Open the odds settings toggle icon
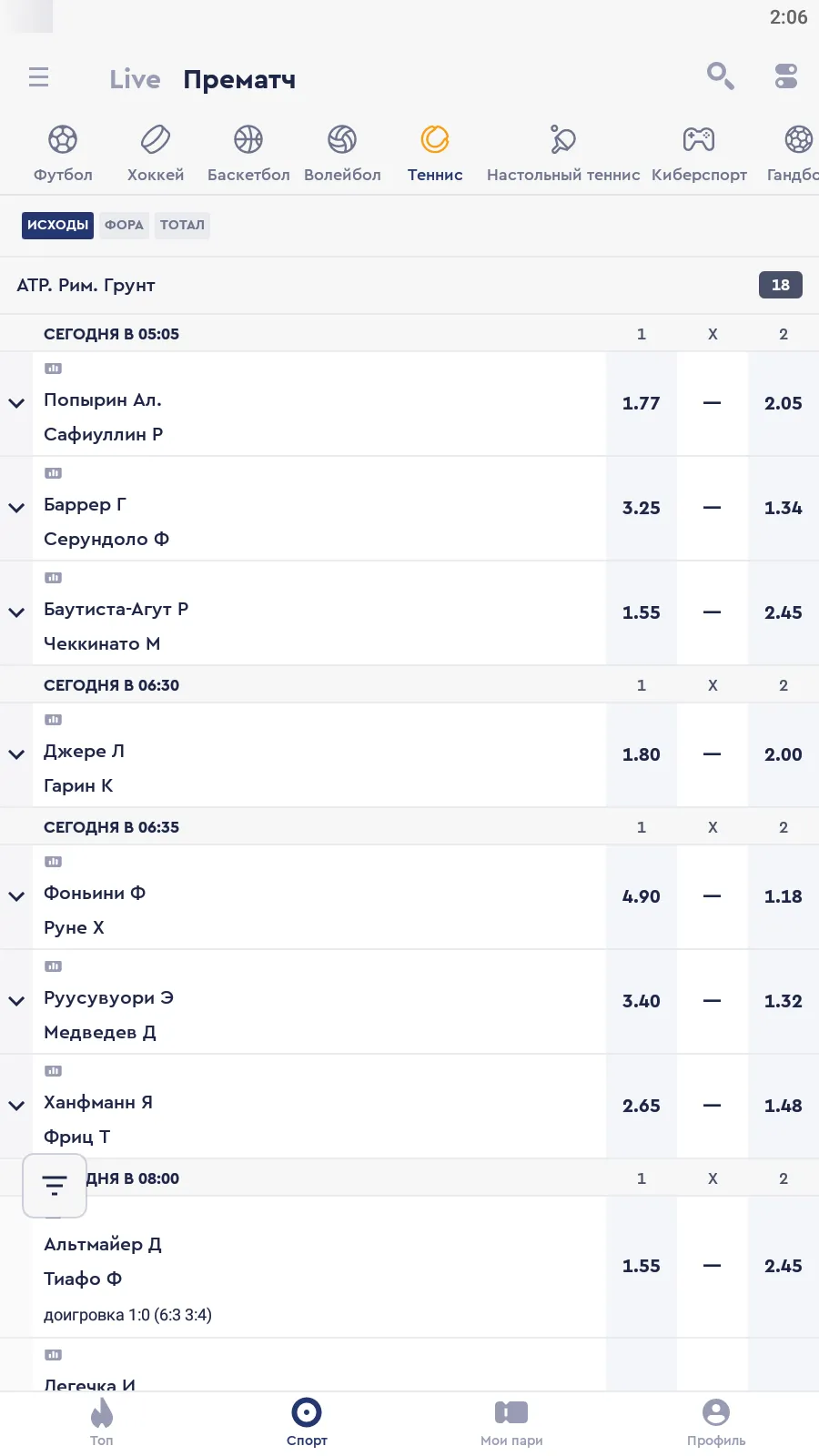The height and width of the screenshot is (1456, 819). pos(786,76)
